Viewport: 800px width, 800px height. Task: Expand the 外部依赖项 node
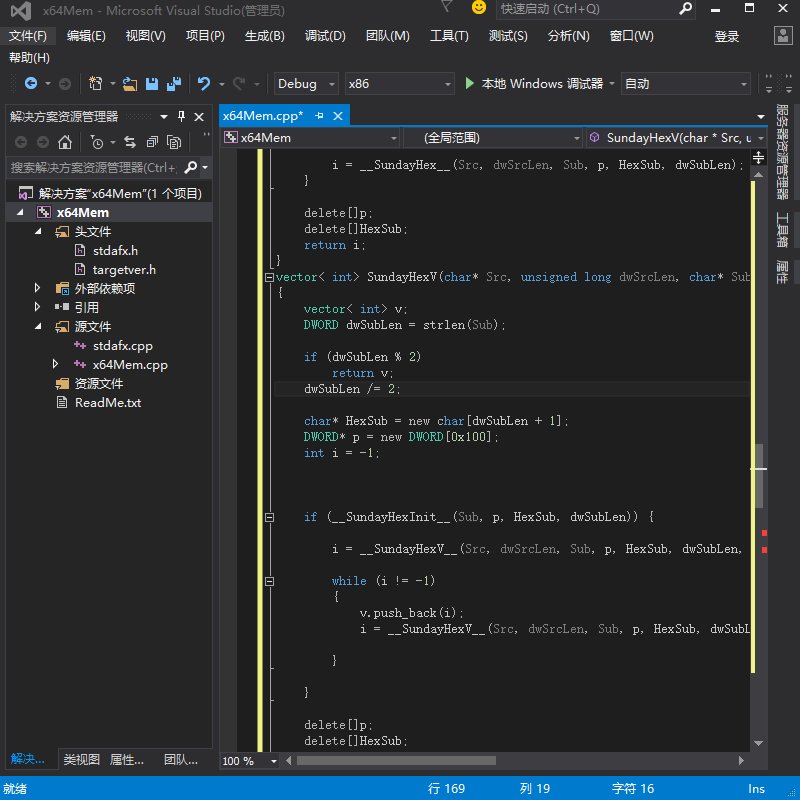pos(37,288)
